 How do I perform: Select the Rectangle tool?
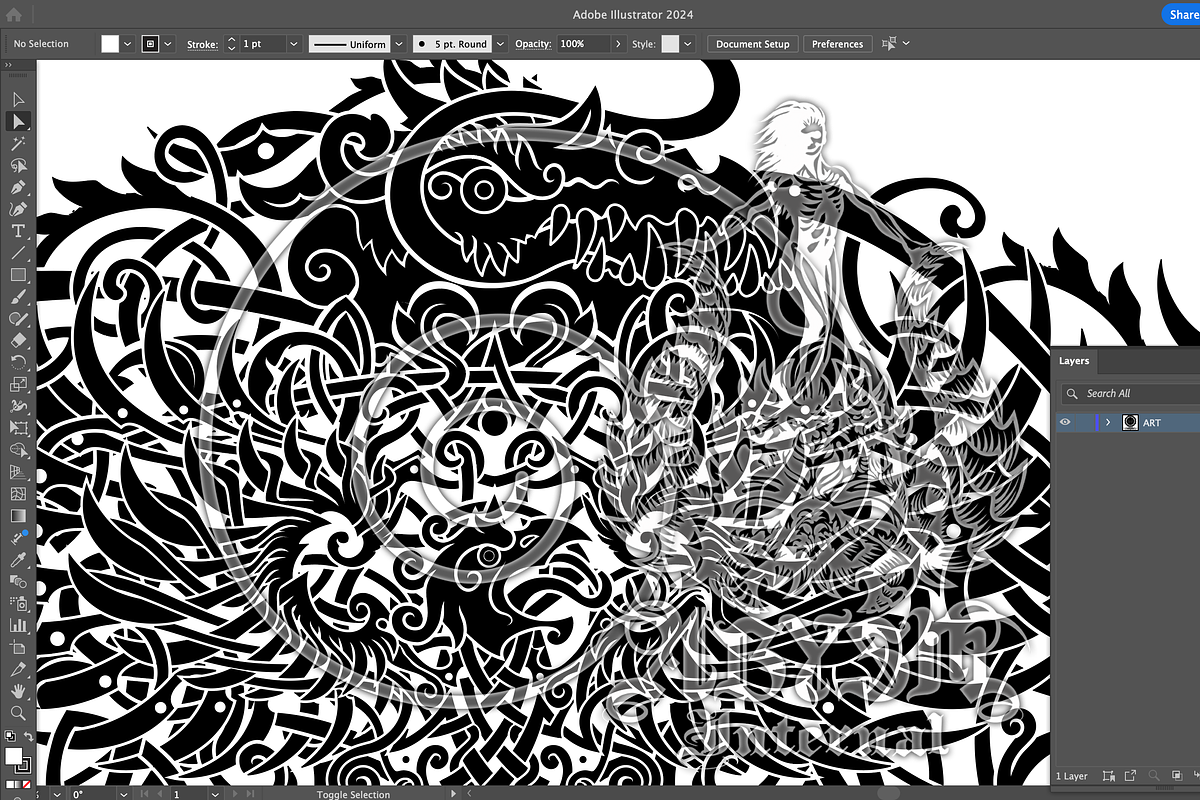point(18,275)
